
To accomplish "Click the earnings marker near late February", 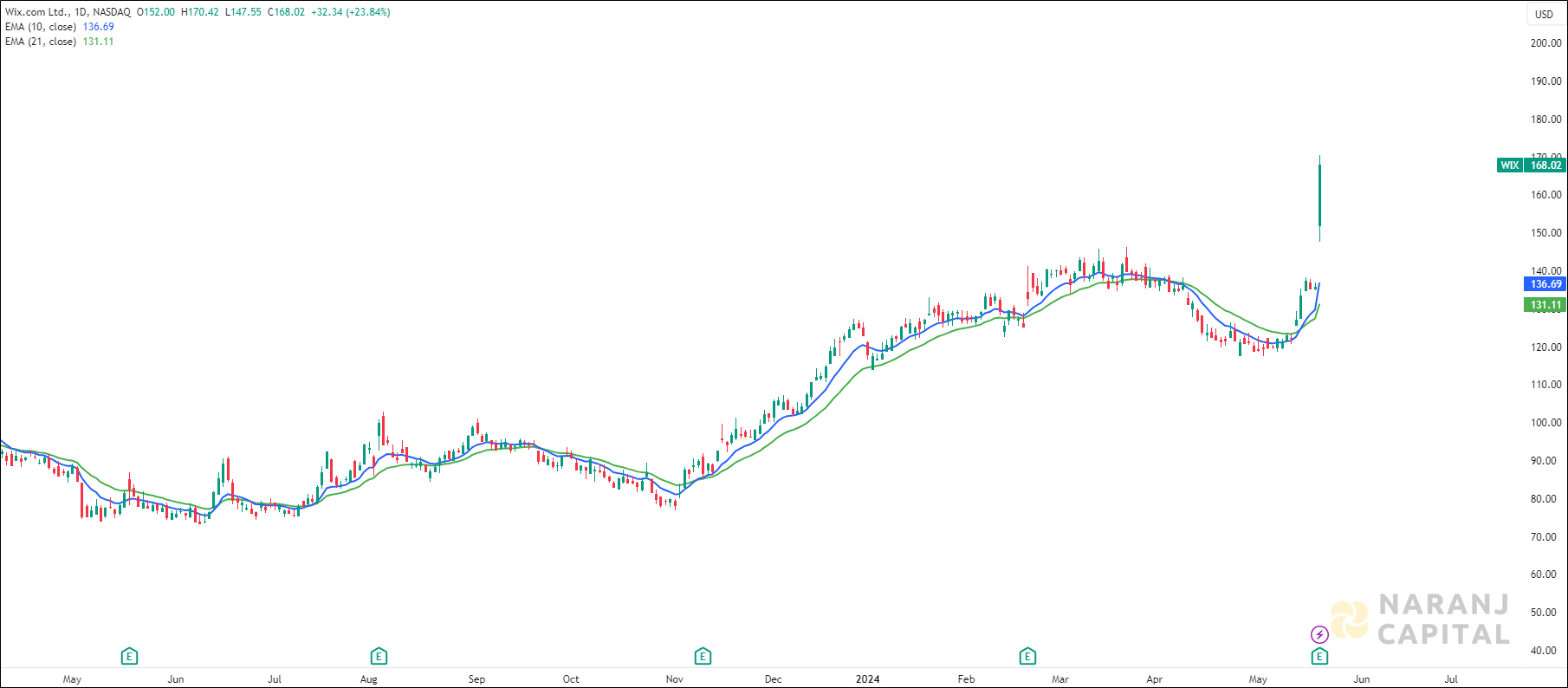I will pyautogui.click(x=1027, y=656).
